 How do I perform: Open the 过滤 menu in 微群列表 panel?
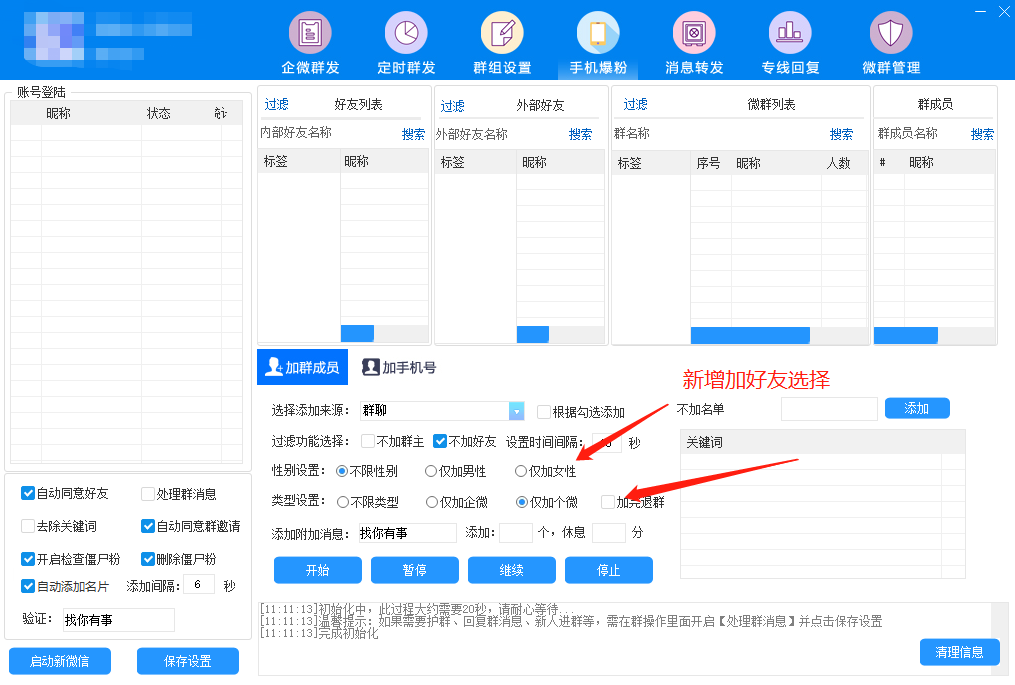[635, 104]
